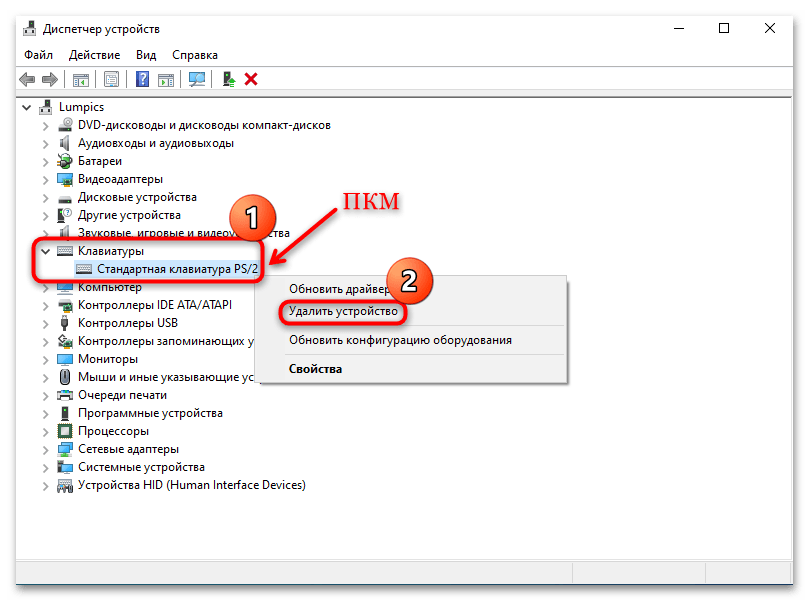Click the blue Help question mark icon
Screen dimensions: 809x601
[x=143, y=79]
